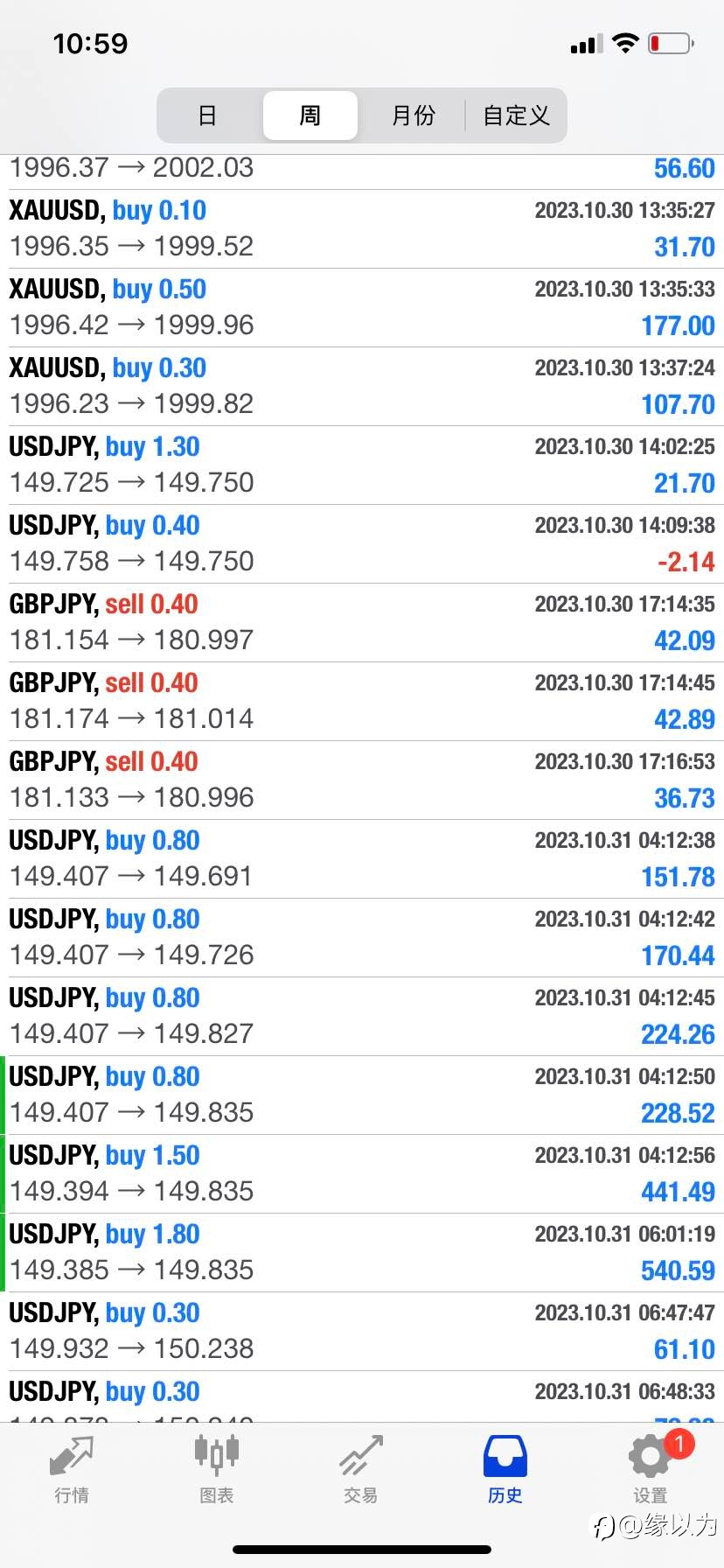This screenshot has width=724, height=1568.
Task: Select the 周 week period segment
Action: tap(310, 115)
